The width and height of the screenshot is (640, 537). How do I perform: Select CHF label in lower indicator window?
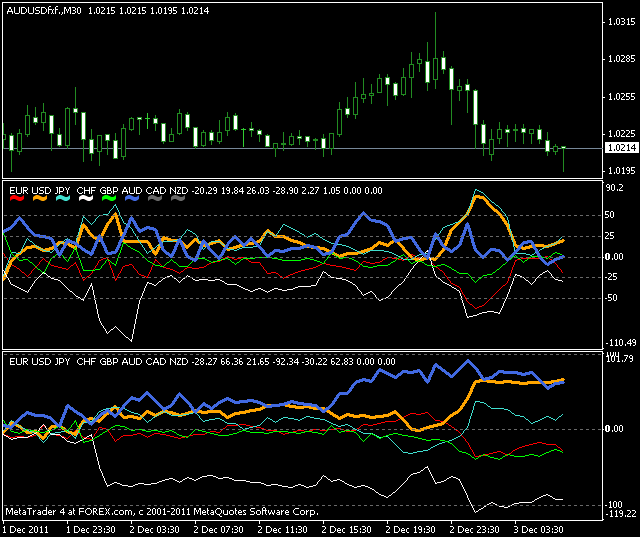click(86, 362)
